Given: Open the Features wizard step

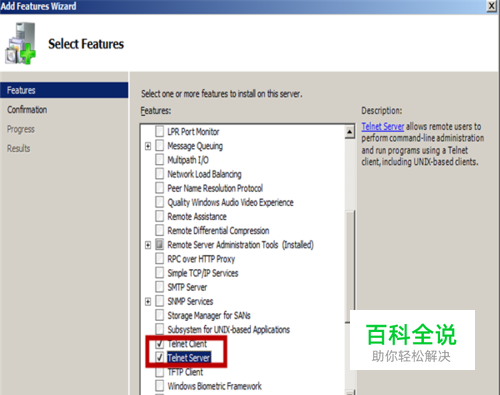Looking at the screenshot, I should coord(64,90).
